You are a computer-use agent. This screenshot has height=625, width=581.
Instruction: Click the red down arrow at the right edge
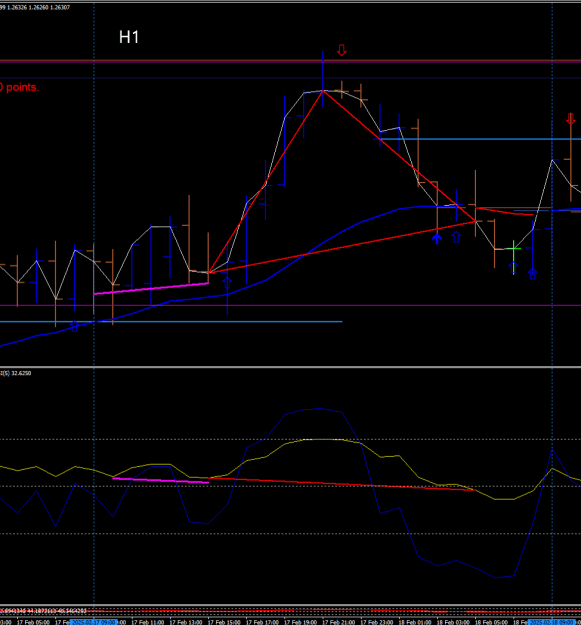pyautogui.click(x=571, y=118)
